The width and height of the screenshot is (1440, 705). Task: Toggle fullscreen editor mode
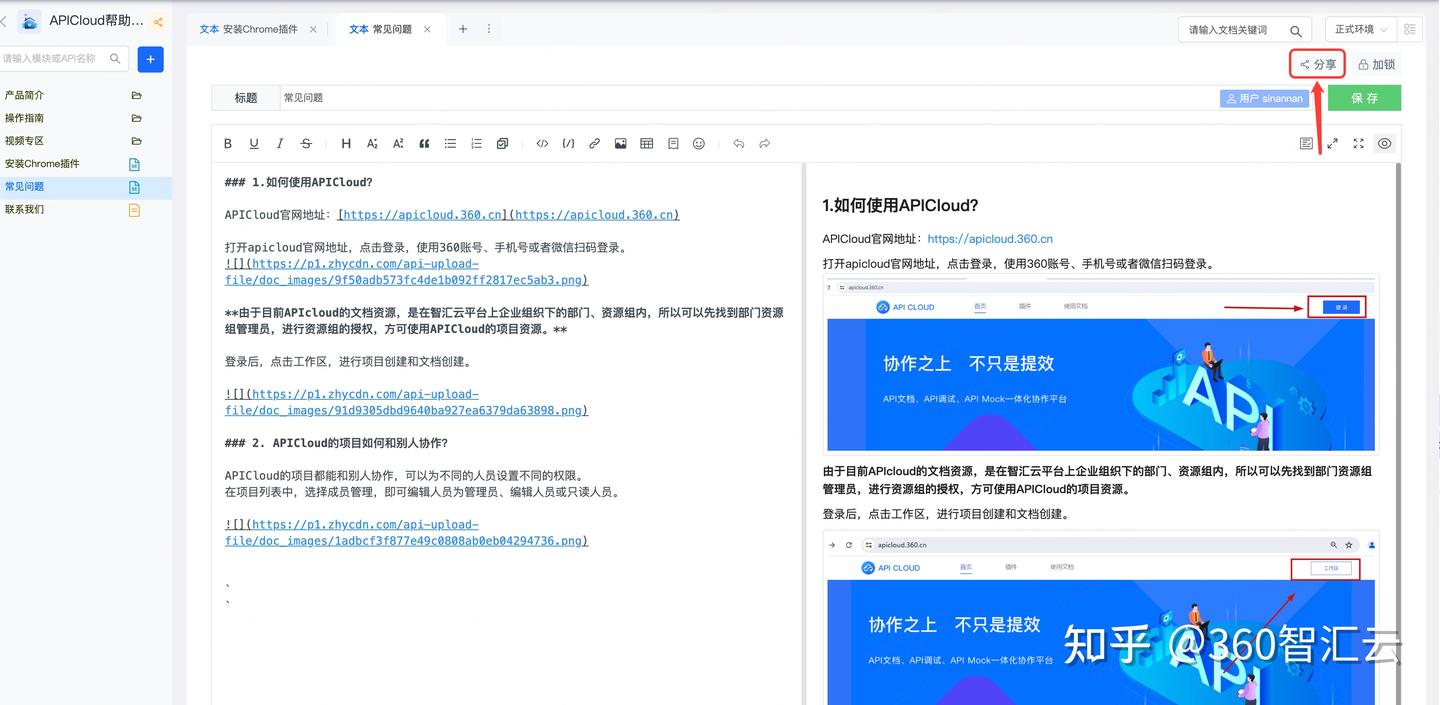point(1358,144)
